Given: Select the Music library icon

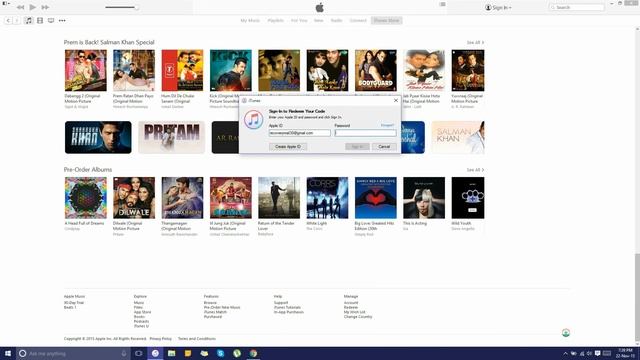Looking at the screenshot, I should pyautogui.click(x=29, y=20).
